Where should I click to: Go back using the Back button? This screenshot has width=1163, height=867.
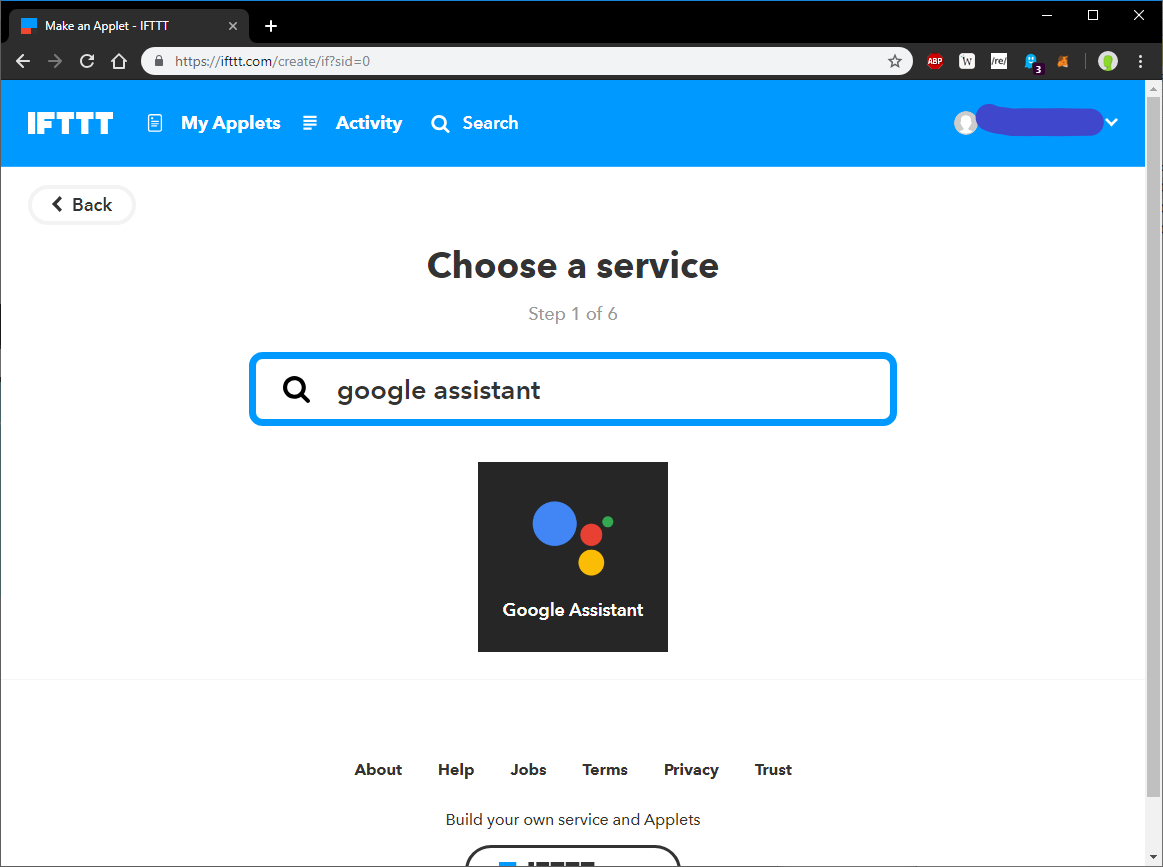point(82,205)
